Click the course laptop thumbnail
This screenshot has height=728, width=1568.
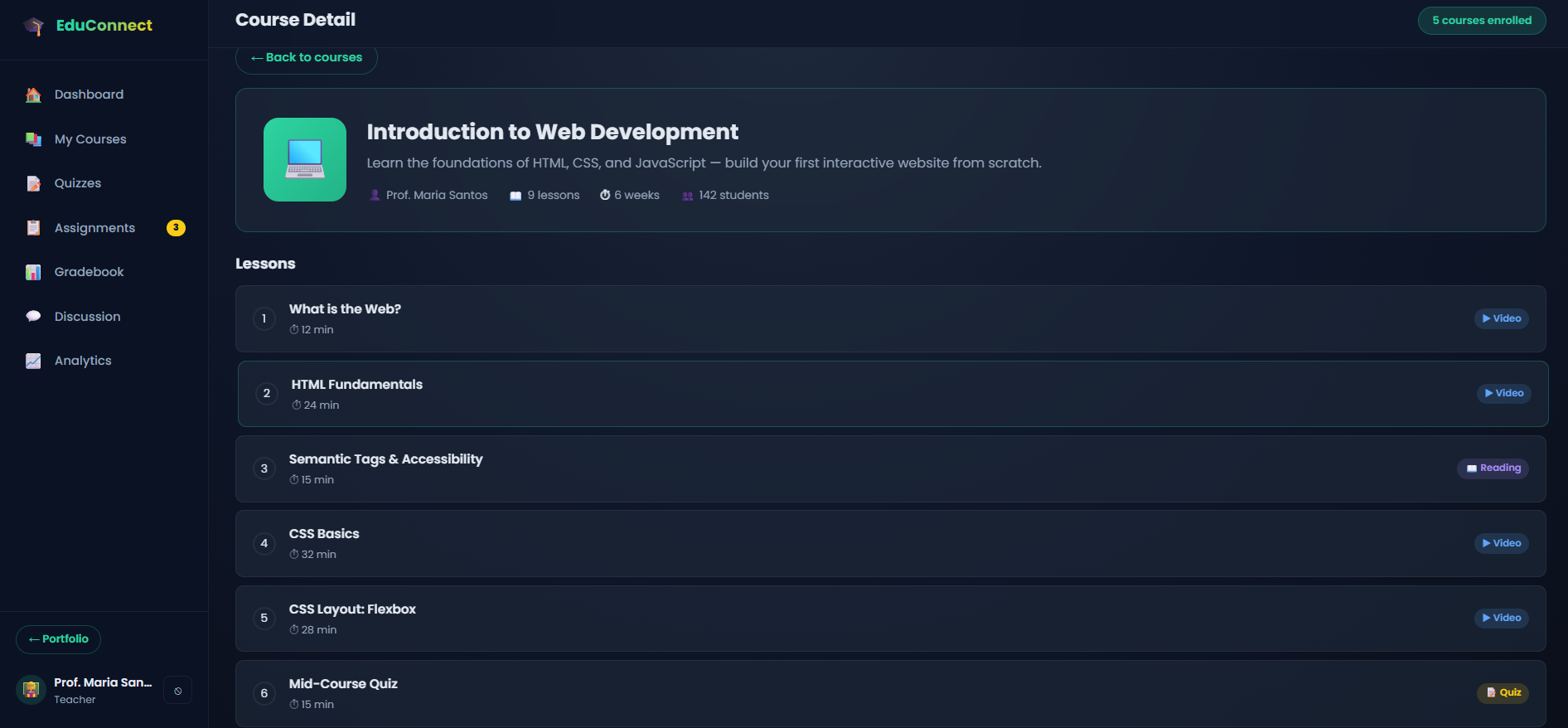point(305,159)
